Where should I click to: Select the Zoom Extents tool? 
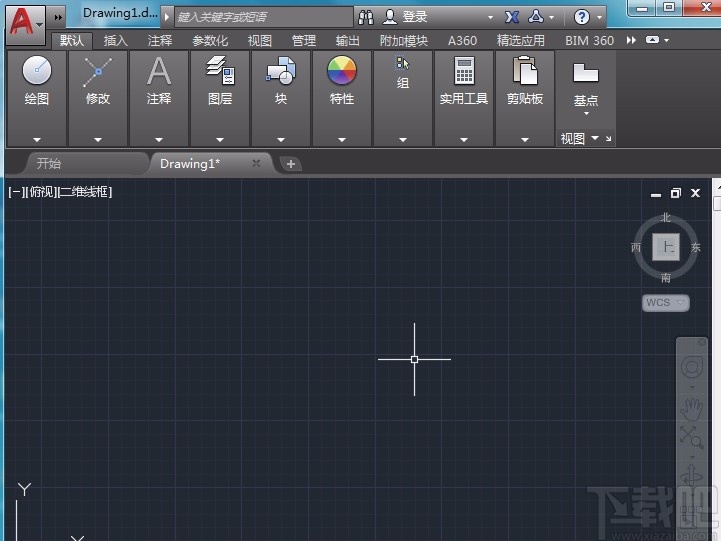(692, 437)
